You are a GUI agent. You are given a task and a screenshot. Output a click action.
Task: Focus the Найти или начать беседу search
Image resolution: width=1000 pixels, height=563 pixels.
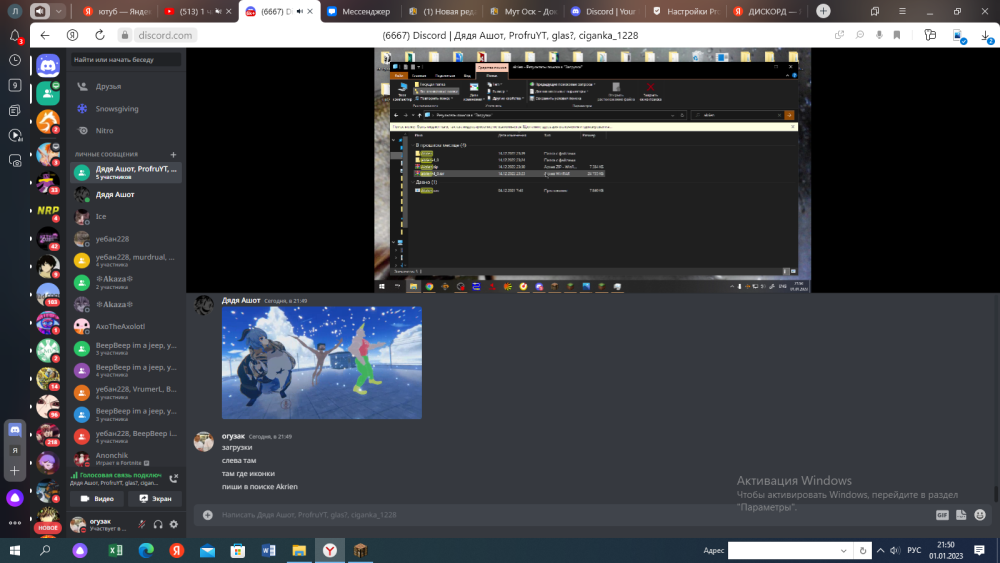tap(126, 59)
